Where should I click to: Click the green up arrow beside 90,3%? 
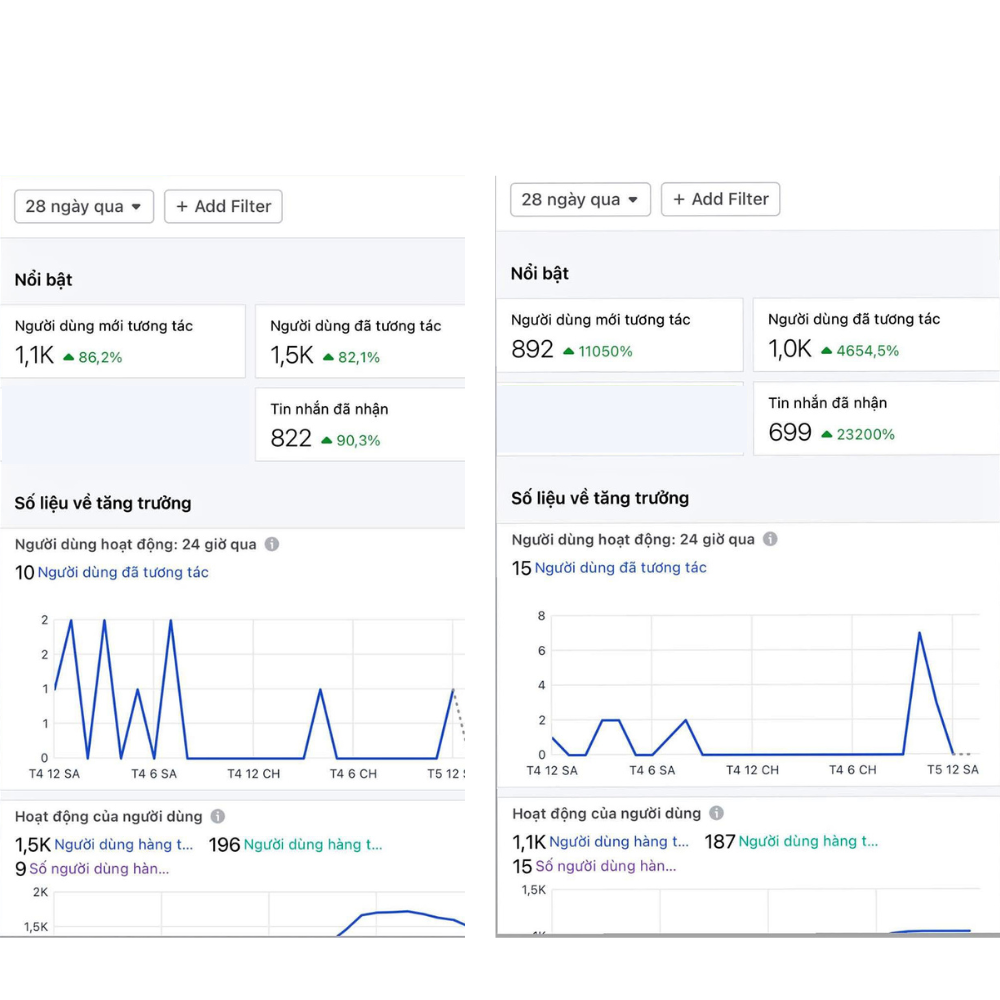327,440
